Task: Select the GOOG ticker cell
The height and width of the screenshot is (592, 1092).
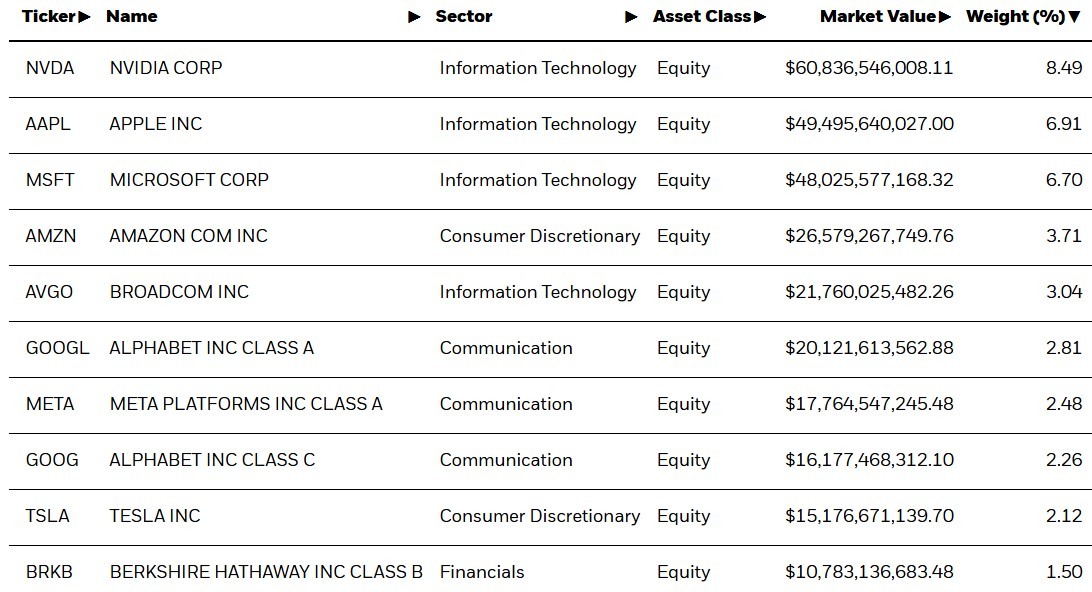Action: click(52, 460)
